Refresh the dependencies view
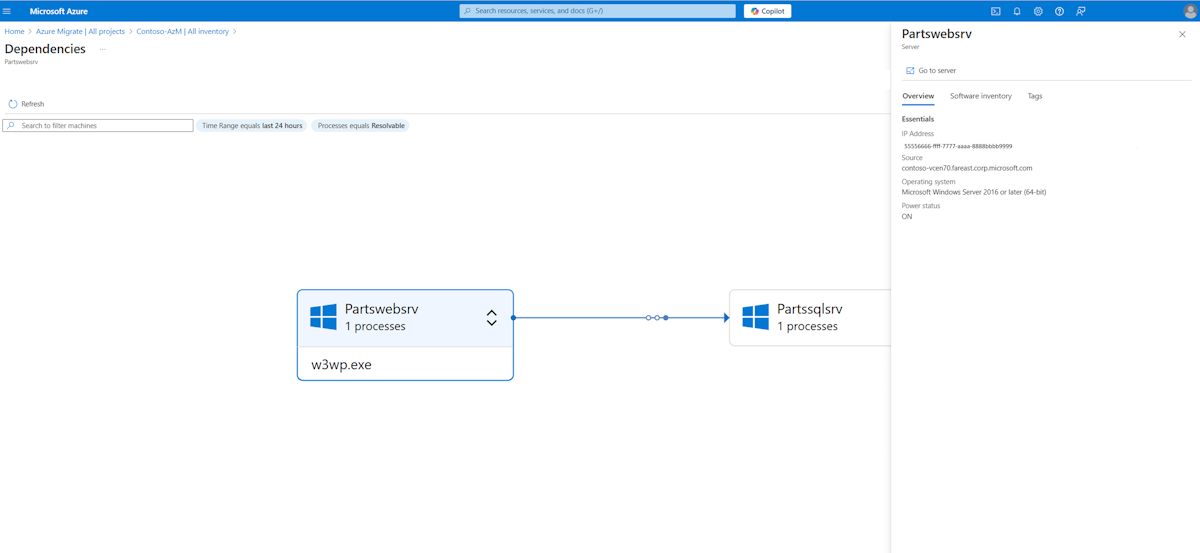This screenshot has height=553, width=1200. point(26,104)
